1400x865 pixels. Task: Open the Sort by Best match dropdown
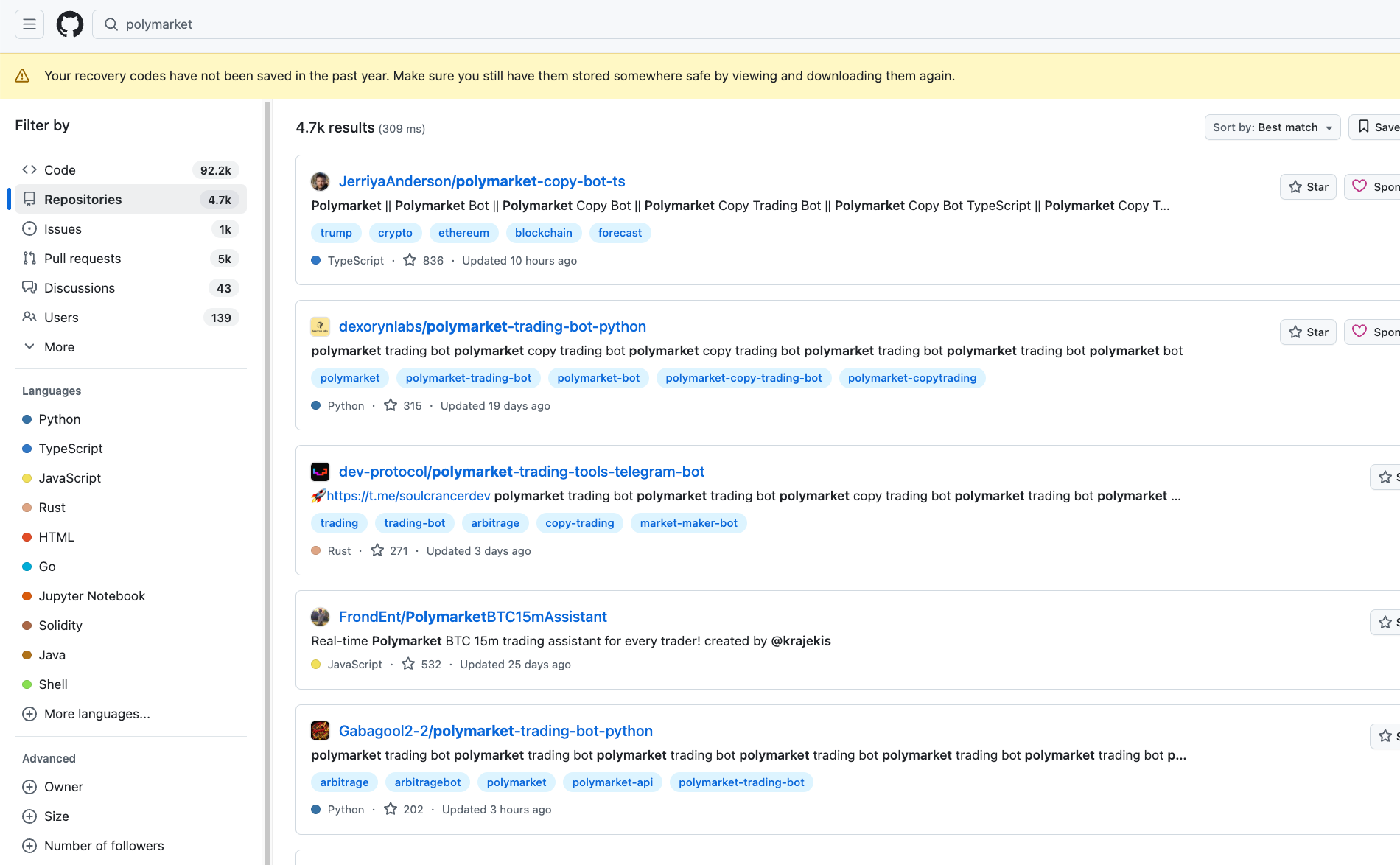(1272, 127)
